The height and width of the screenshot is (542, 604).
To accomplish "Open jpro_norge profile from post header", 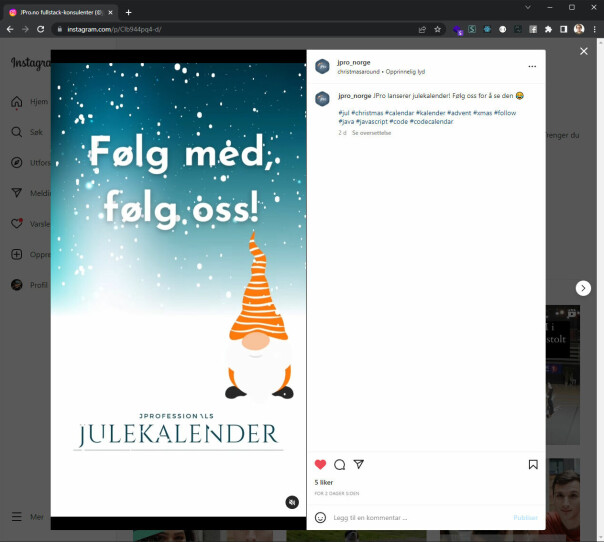I will [354, 62].
